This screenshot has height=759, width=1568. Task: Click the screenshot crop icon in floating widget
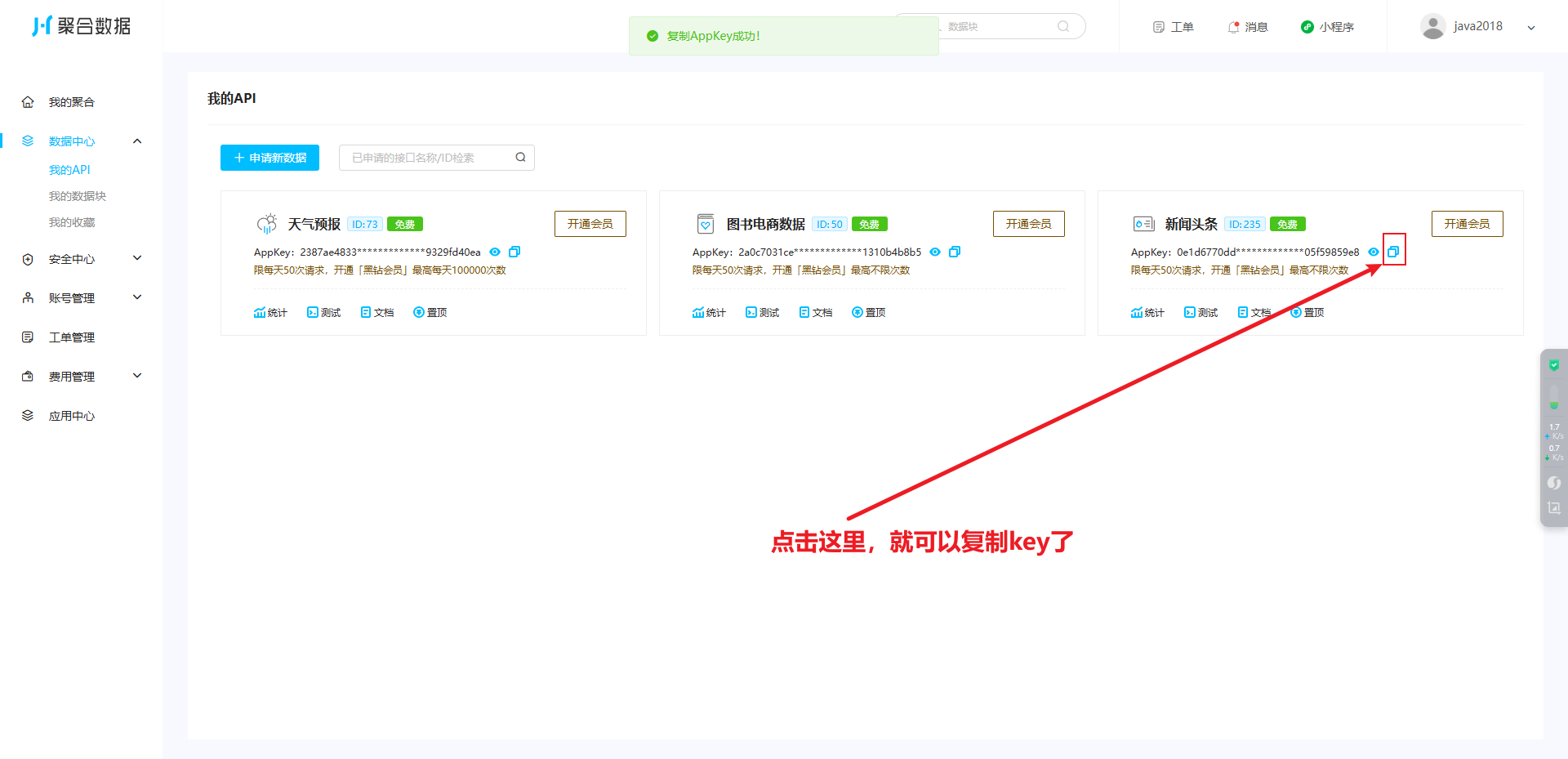1554,508
